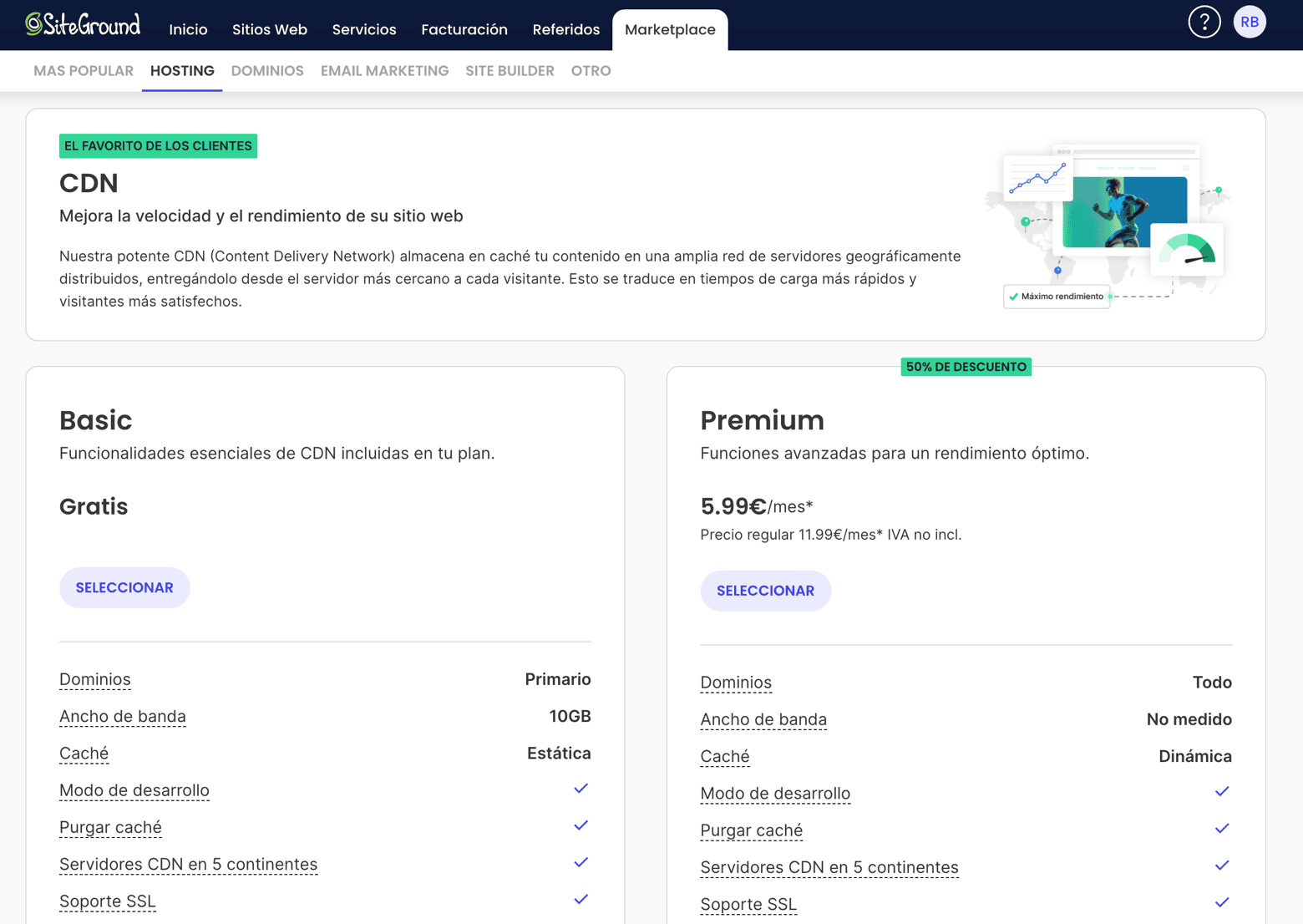Open the RB user avatar menu
Screen dimensions: 1303x924
[1250, 23]
